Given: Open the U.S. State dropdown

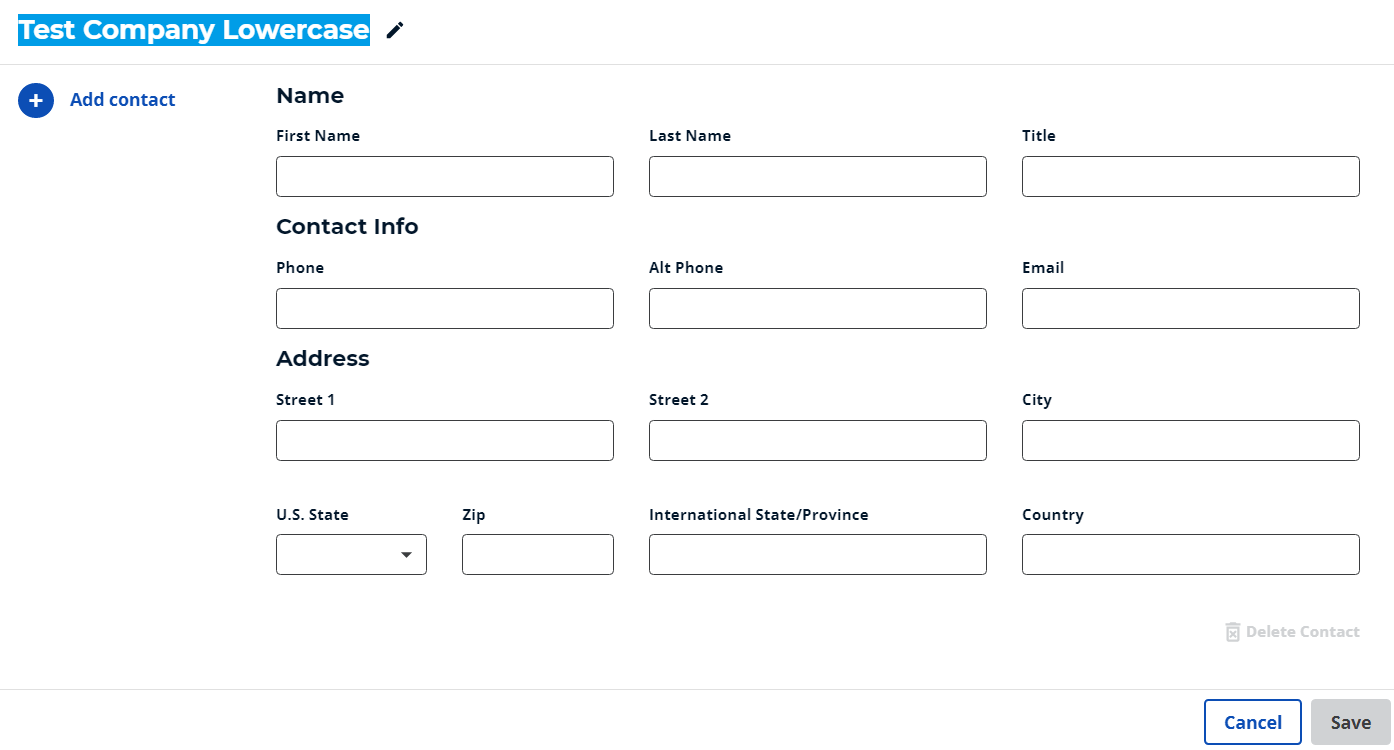Looking at the screenshot, I should click(351, 555).
